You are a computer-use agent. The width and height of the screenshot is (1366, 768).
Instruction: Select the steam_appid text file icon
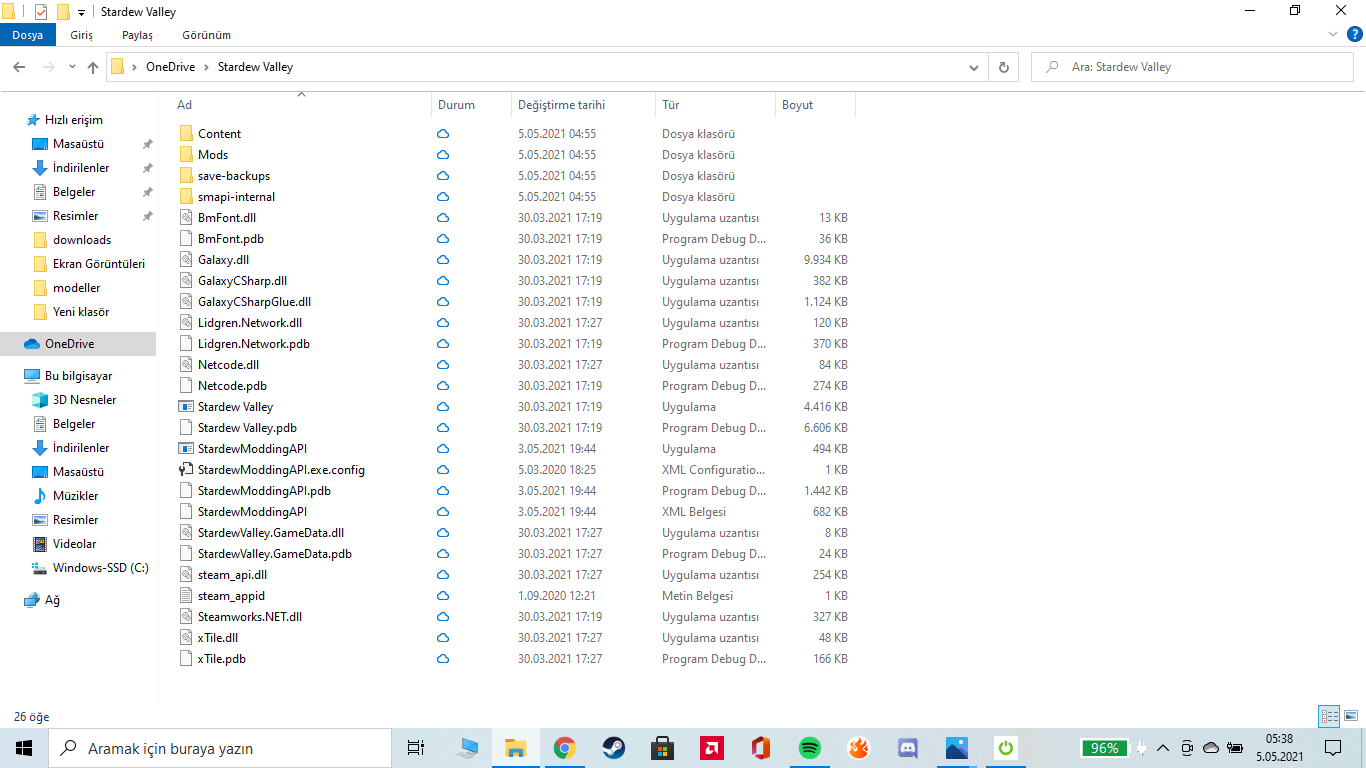coord(186,596)
